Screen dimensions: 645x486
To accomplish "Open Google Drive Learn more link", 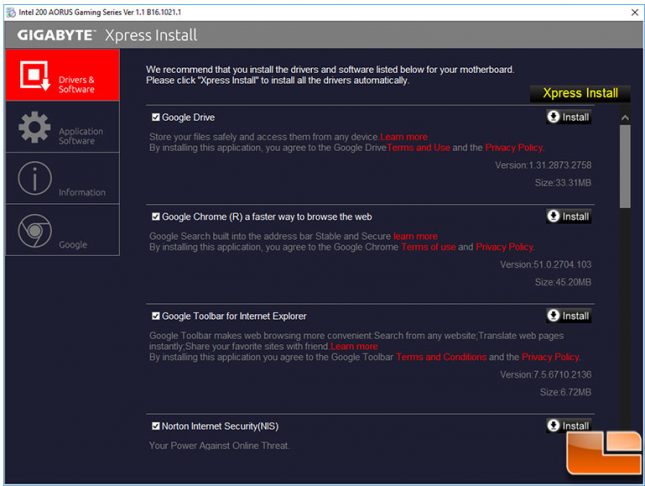I will [x=404, y=137].
